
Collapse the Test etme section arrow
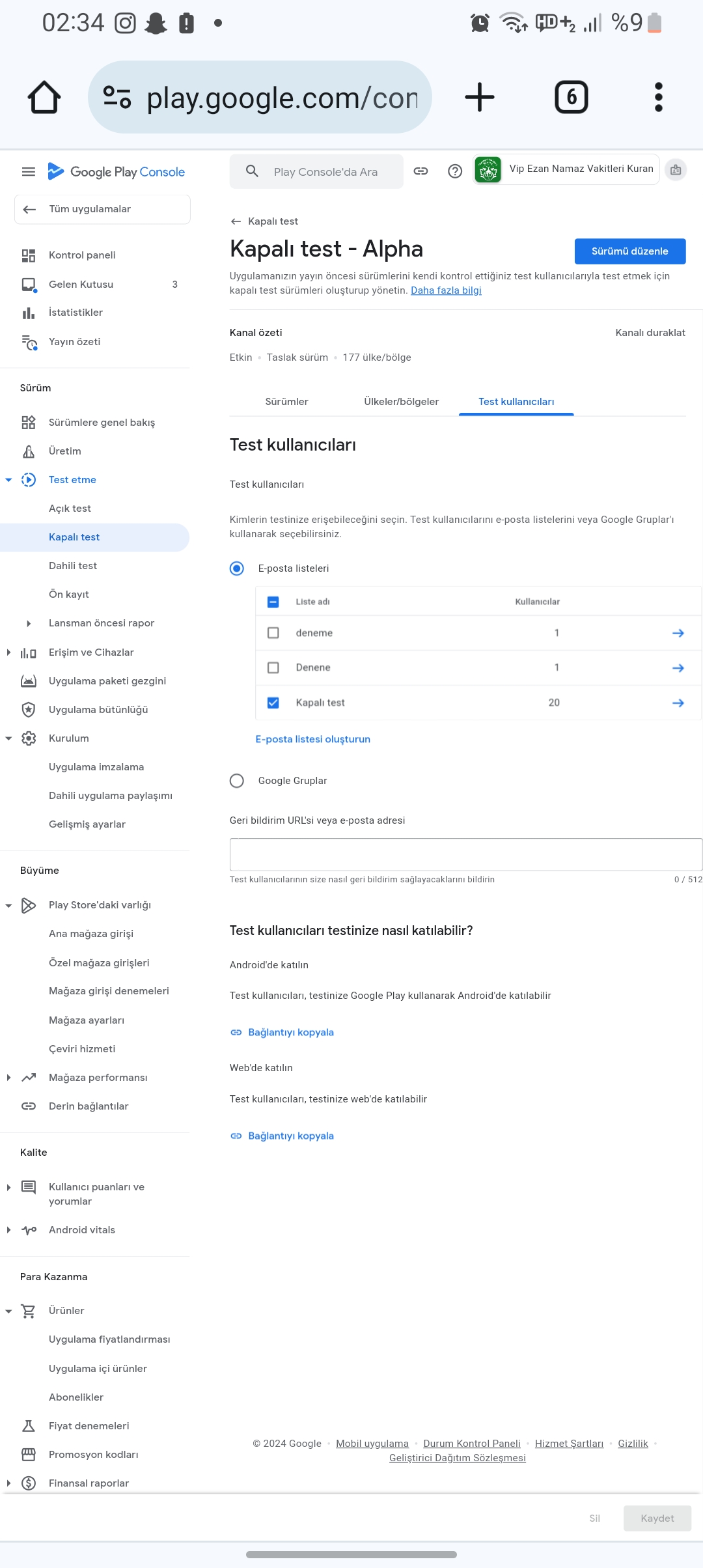(8, 480)
